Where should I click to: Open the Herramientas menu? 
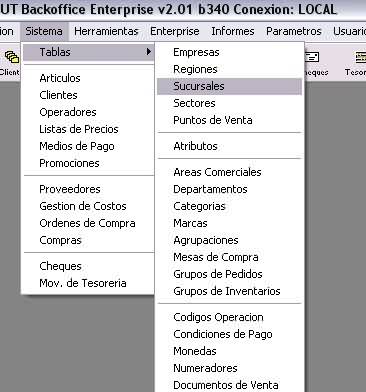click(x=106, y=31)
